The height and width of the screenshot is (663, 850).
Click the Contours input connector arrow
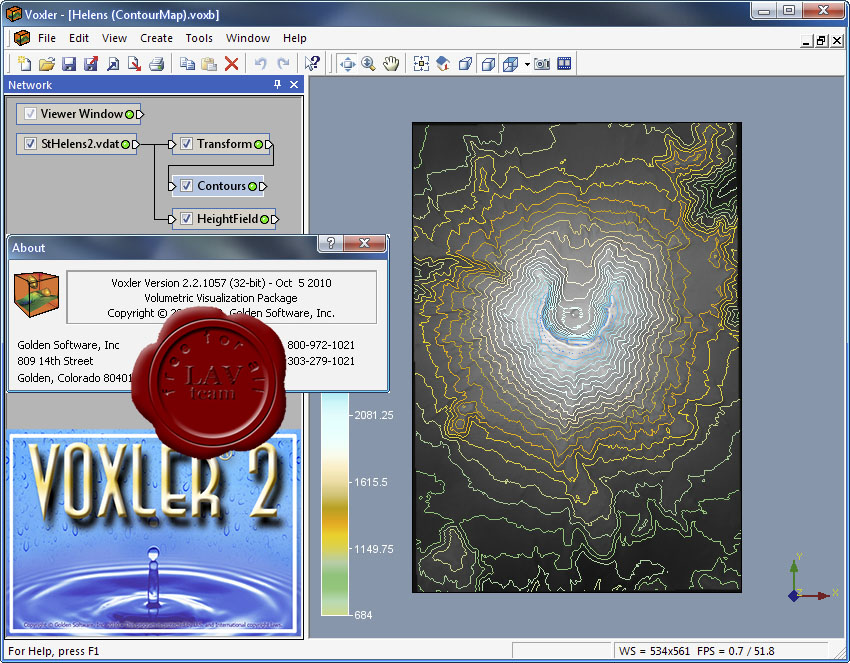(172, 186)
